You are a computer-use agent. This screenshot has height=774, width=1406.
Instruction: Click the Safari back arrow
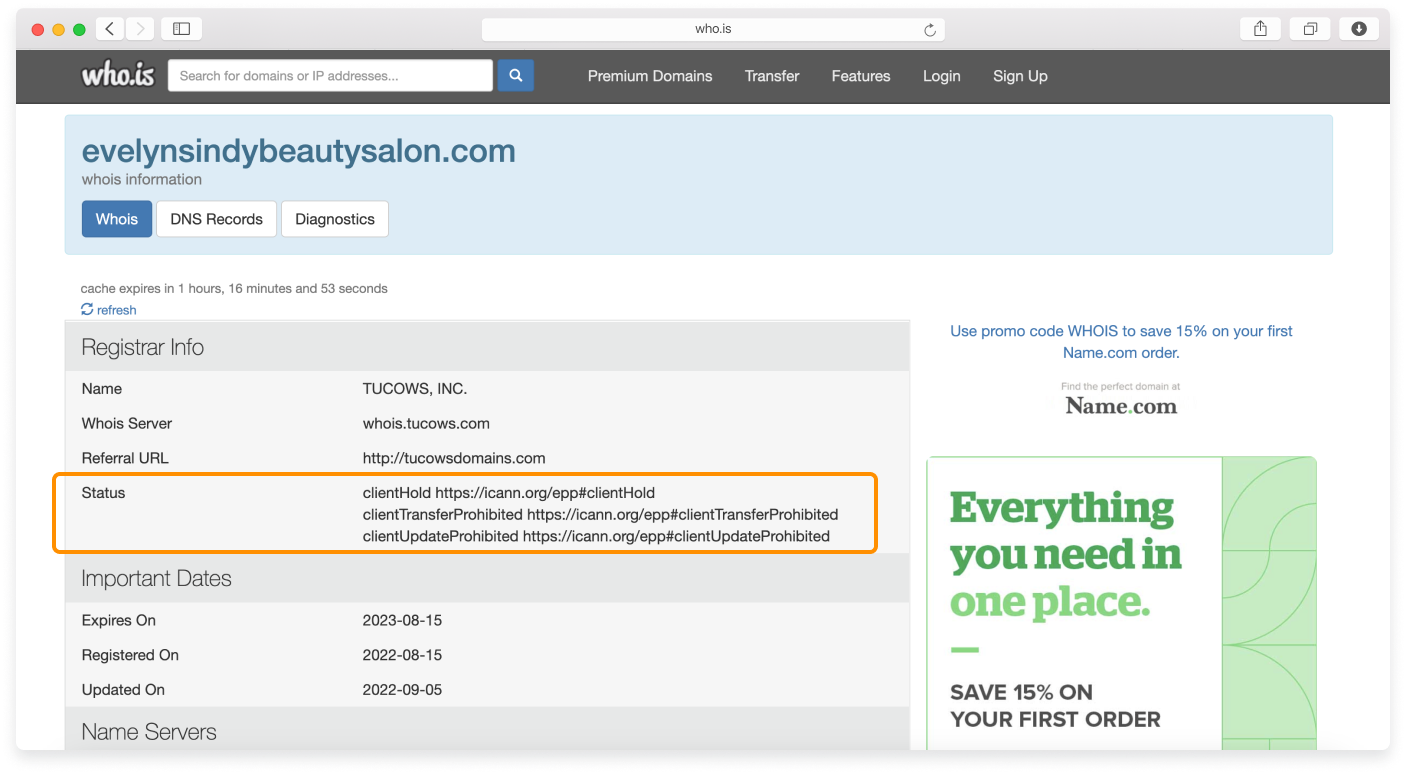(110, 29)
